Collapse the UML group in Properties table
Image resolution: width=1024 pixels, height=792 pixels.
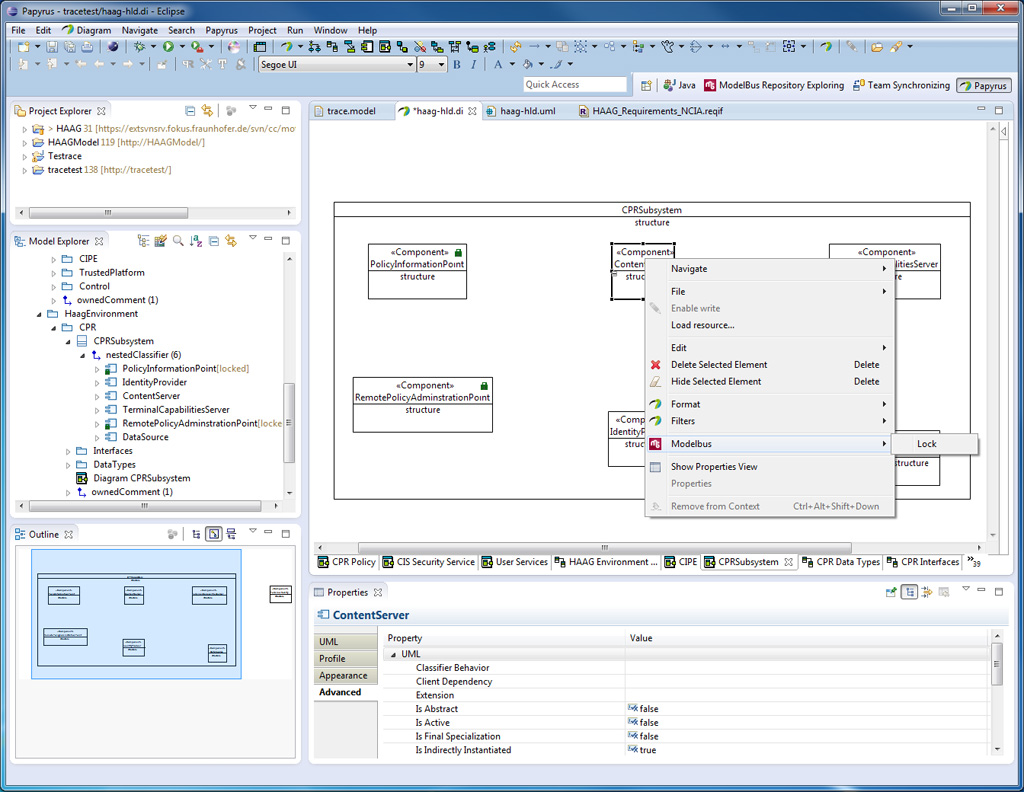[393, 654]
